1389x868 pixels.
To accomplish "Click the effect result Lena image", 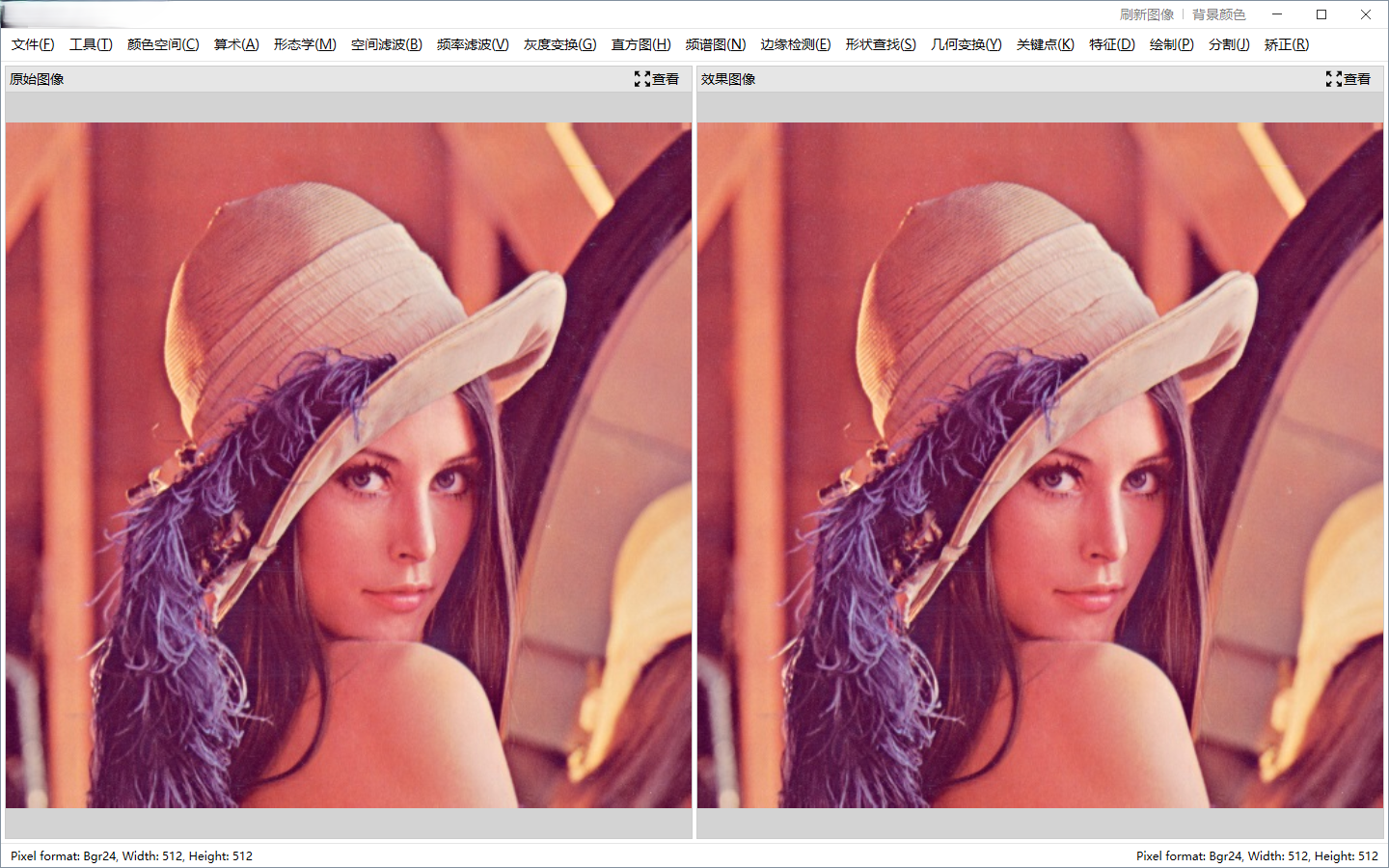I will click(1040, 465).
